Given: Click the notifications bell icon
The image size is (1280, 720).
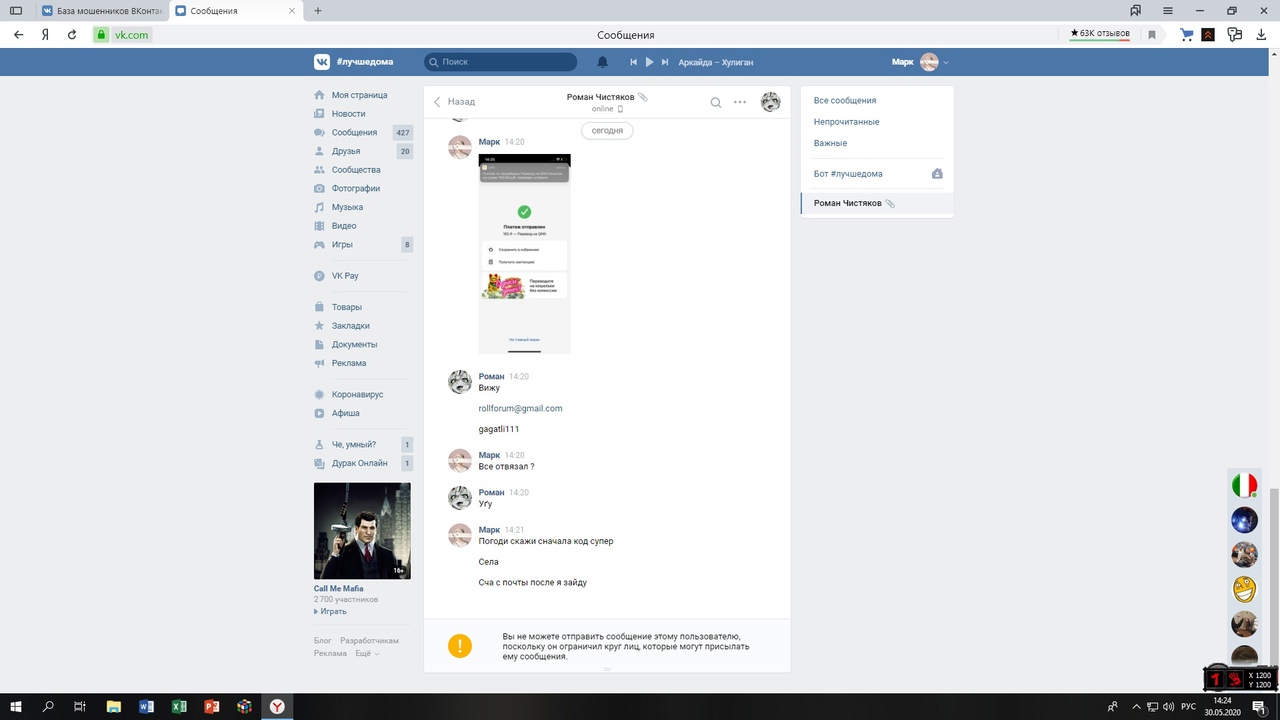Looking at the screenshot, I should pos(602,62).
